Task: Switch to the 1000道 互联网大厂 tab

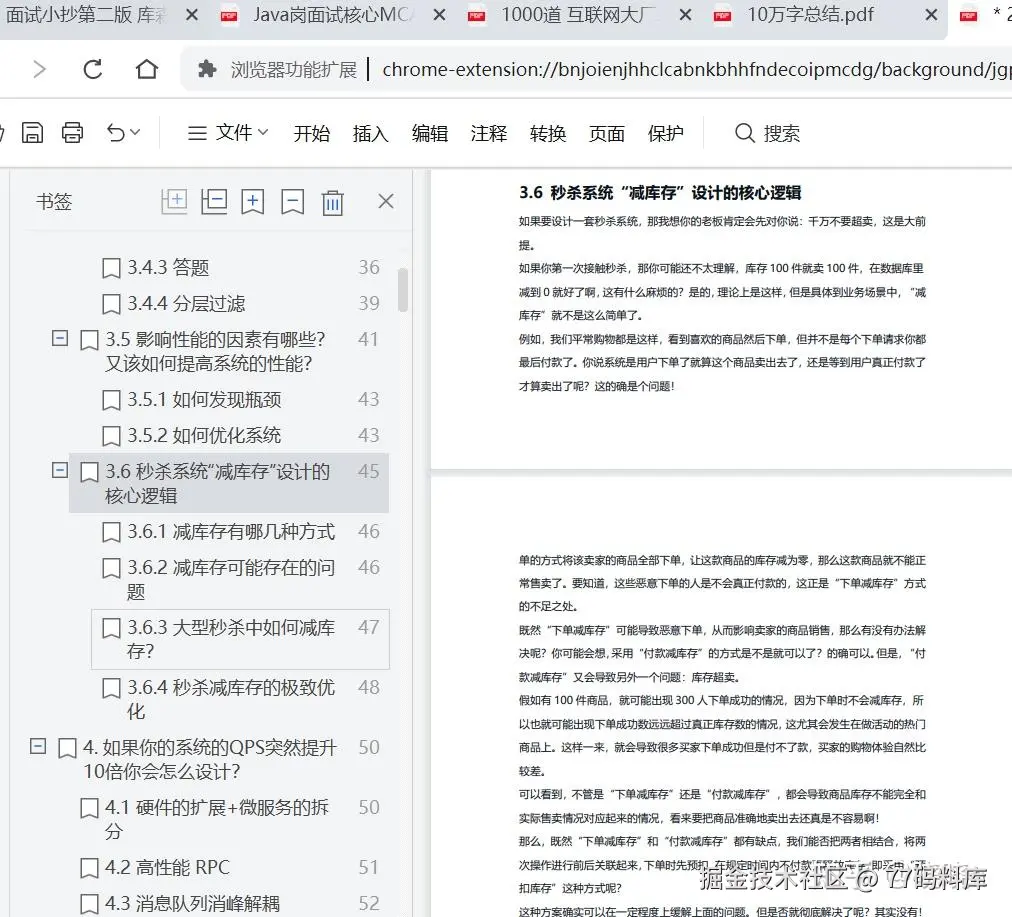Action: click(580, 15)
